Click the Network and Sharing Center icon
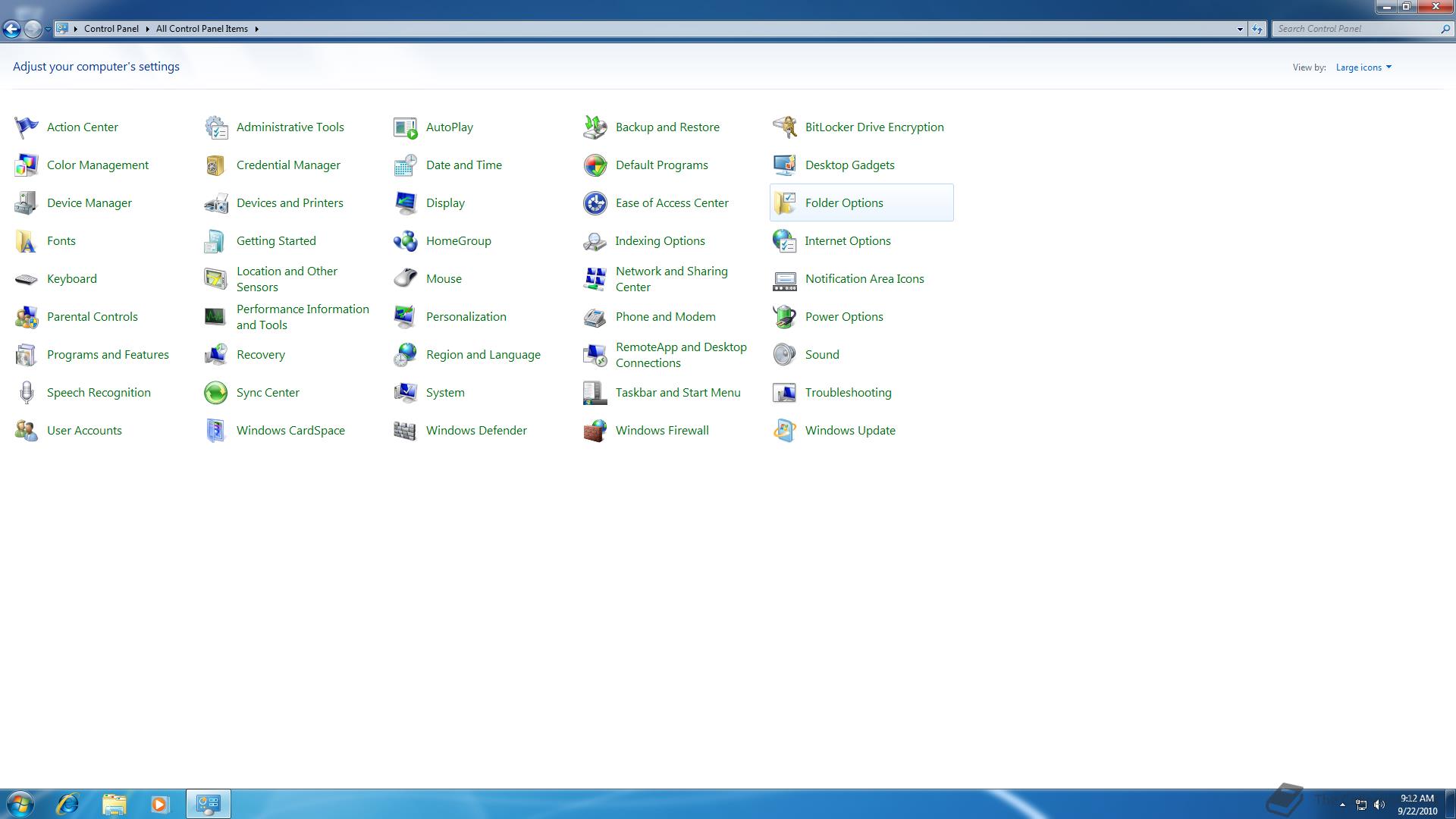 pos(595,278)
